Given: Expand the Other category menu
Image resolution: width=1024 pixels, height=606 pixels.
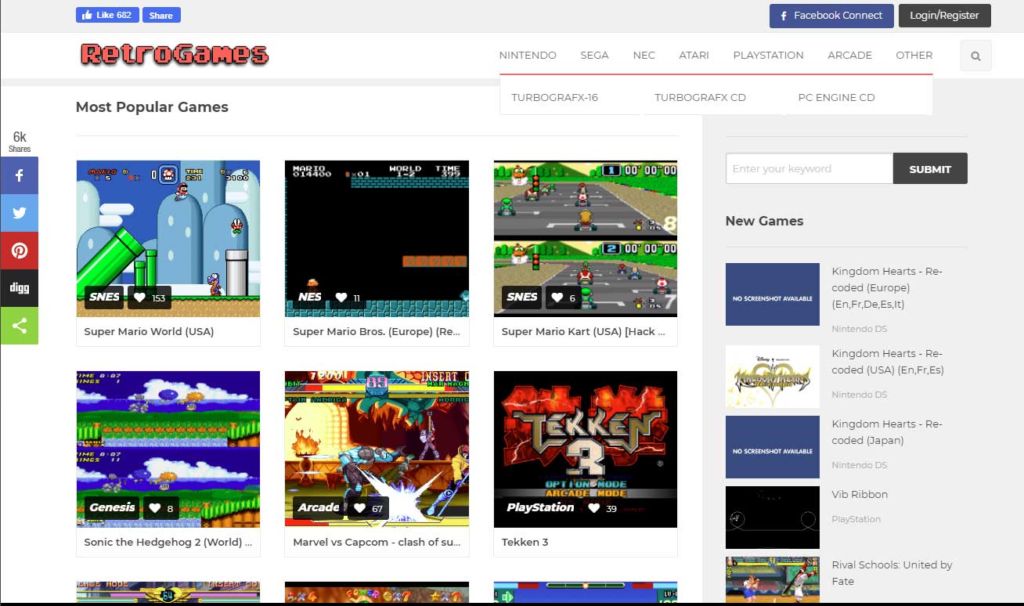Looking at the screenshot, I should [914, 55].
